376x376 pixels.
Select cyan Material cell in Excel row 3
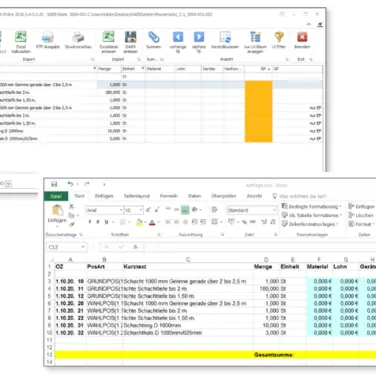coord(319,281)
